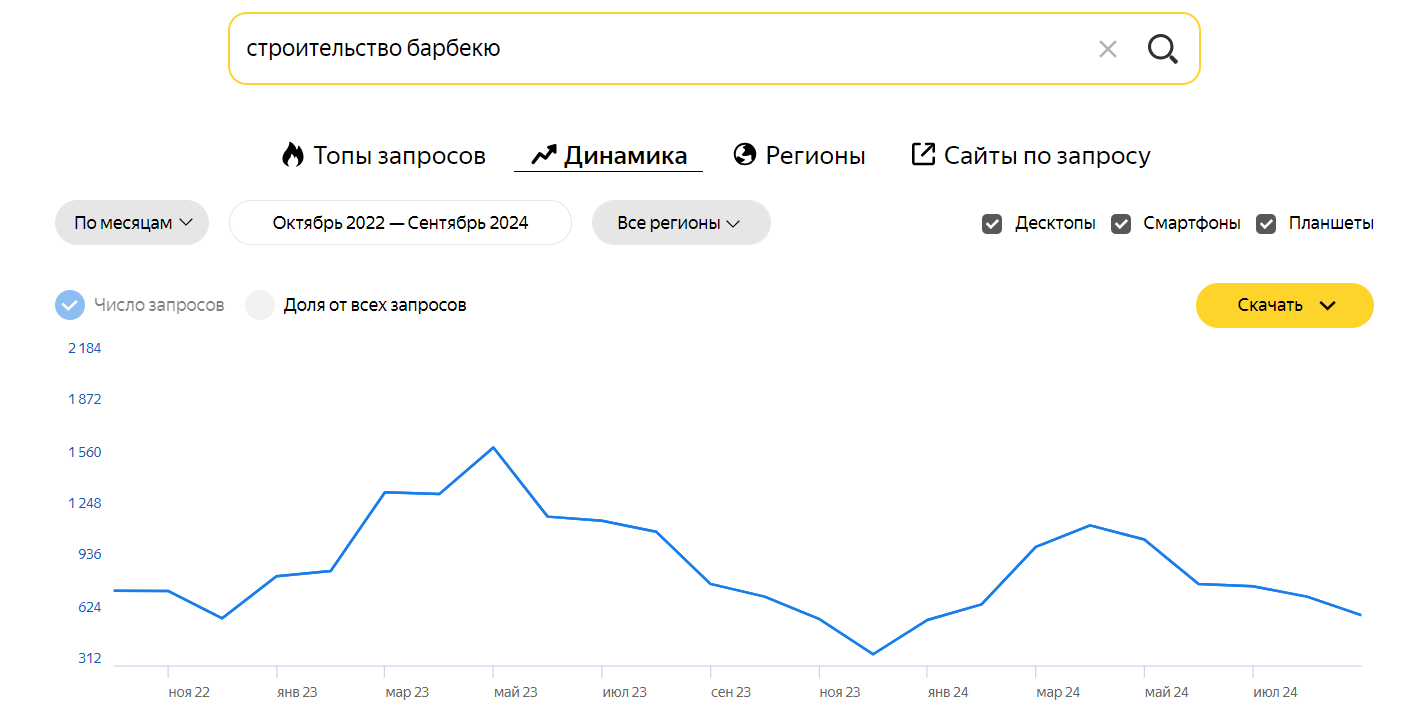
Task: Select the Доля от всех запросов option
Action: (260, 305)
